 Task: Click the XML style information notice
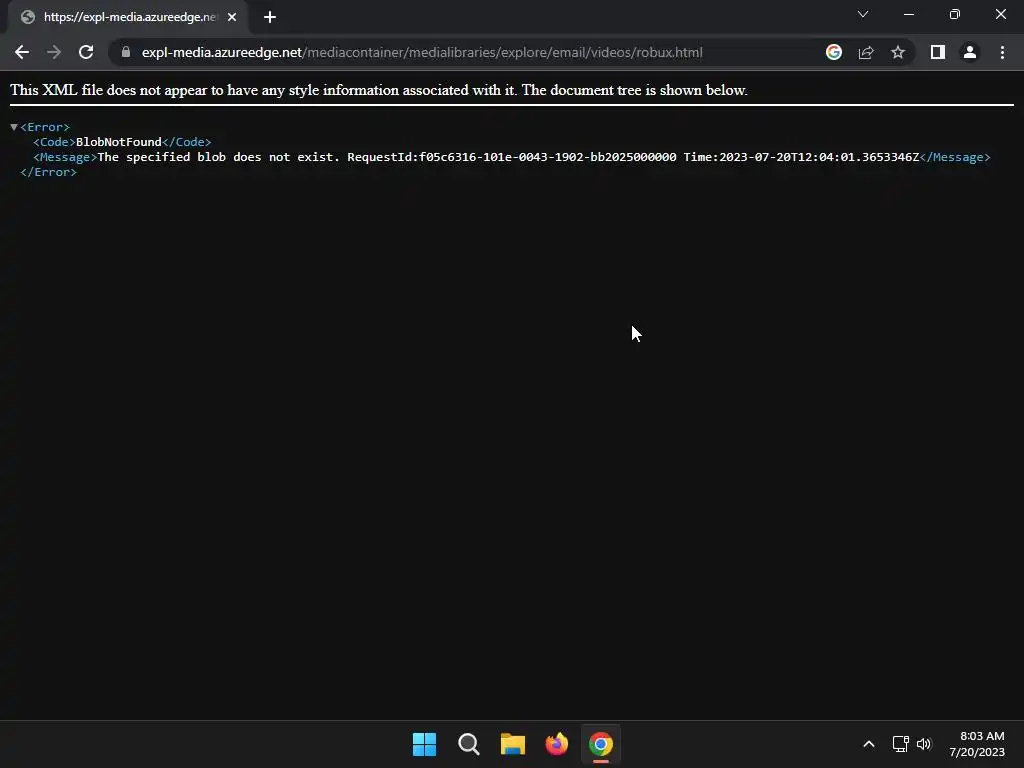point(379,90)
